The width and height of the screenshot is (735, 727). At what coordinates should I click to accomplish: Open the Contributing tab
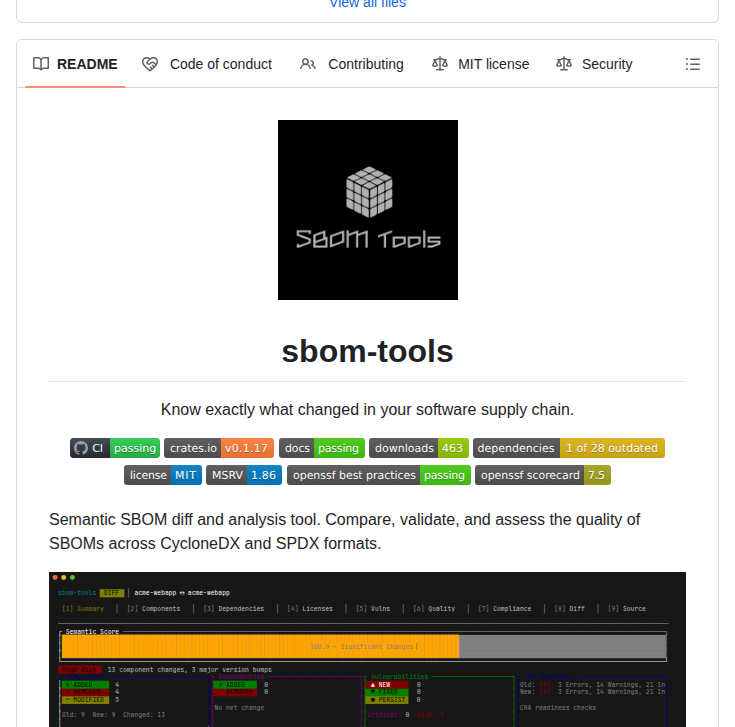click(x=352, y=64)
